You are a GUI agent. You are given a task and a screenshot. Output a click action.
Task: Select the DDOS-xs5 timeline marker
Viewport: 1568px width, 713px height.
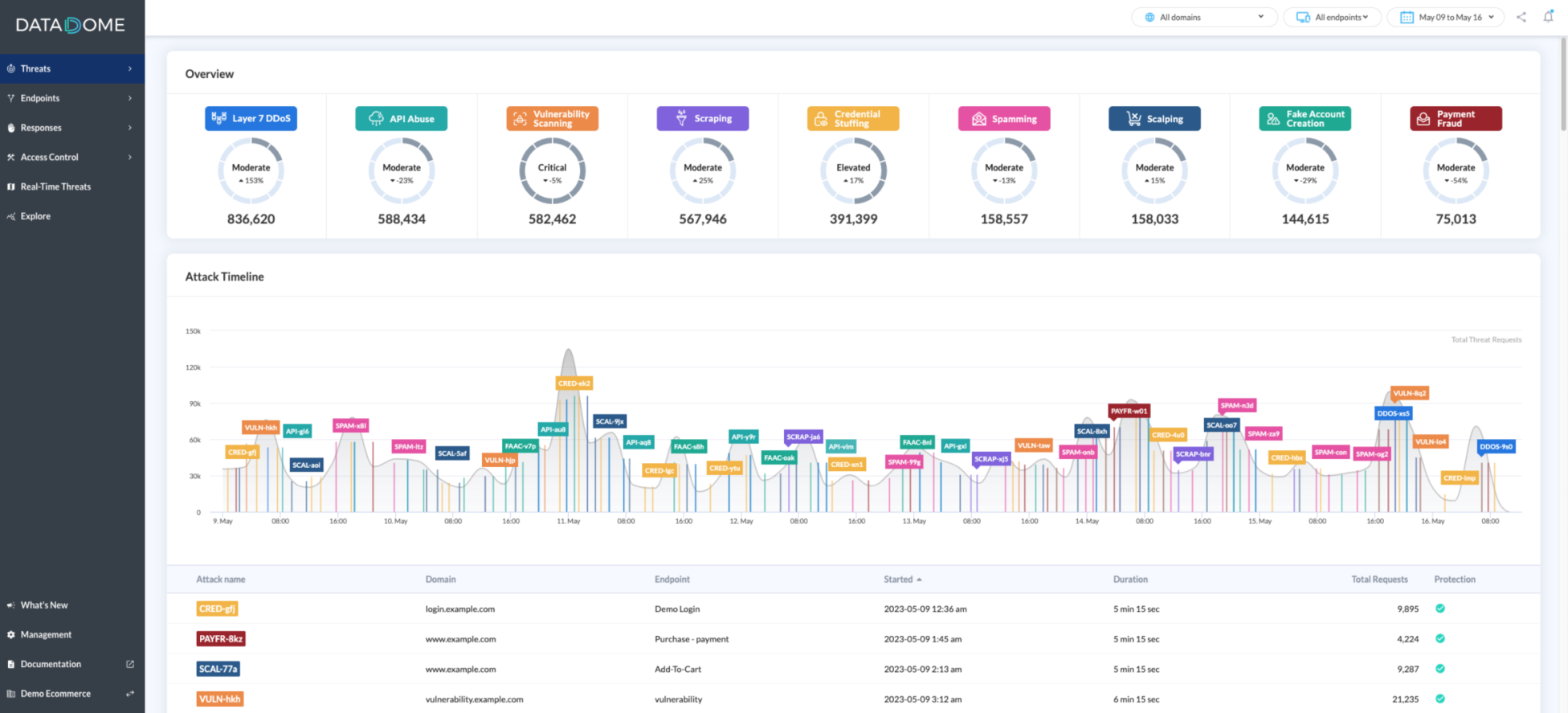point(1394,413)
